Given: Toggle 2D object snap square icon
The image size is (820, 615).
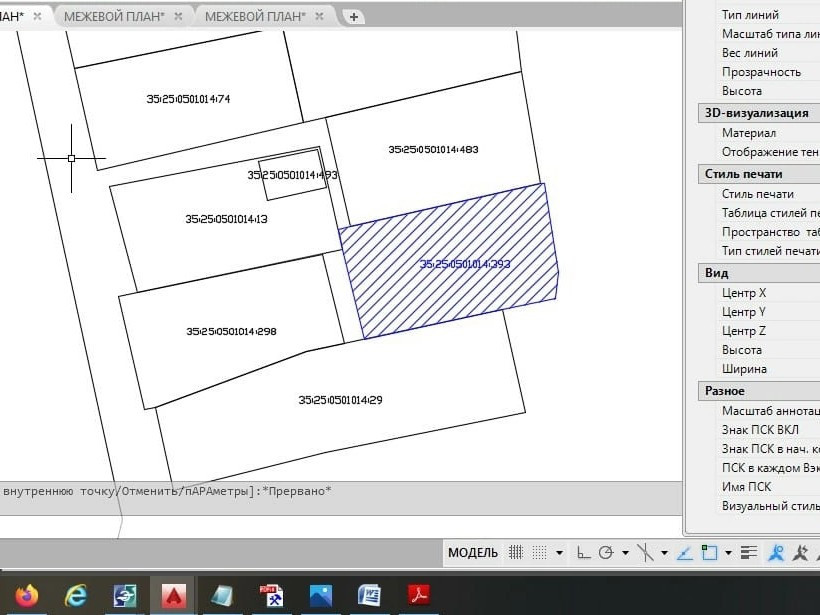Looking at the screenshot, I should click(x=709, y=552).
